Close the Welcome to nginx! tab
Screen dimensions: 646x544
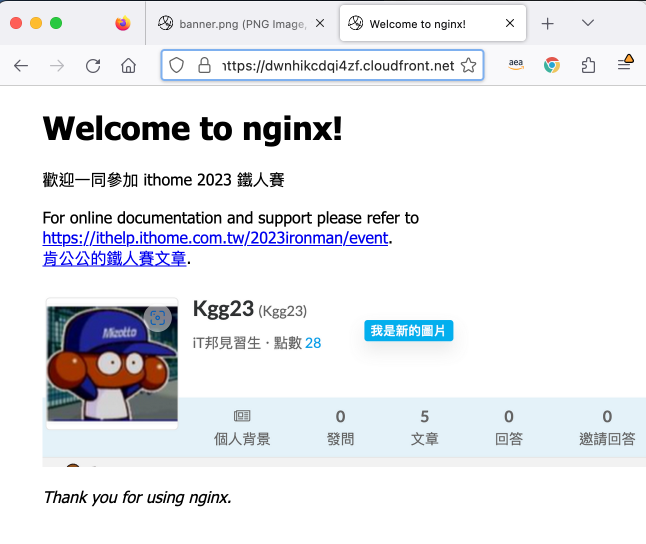510,23
